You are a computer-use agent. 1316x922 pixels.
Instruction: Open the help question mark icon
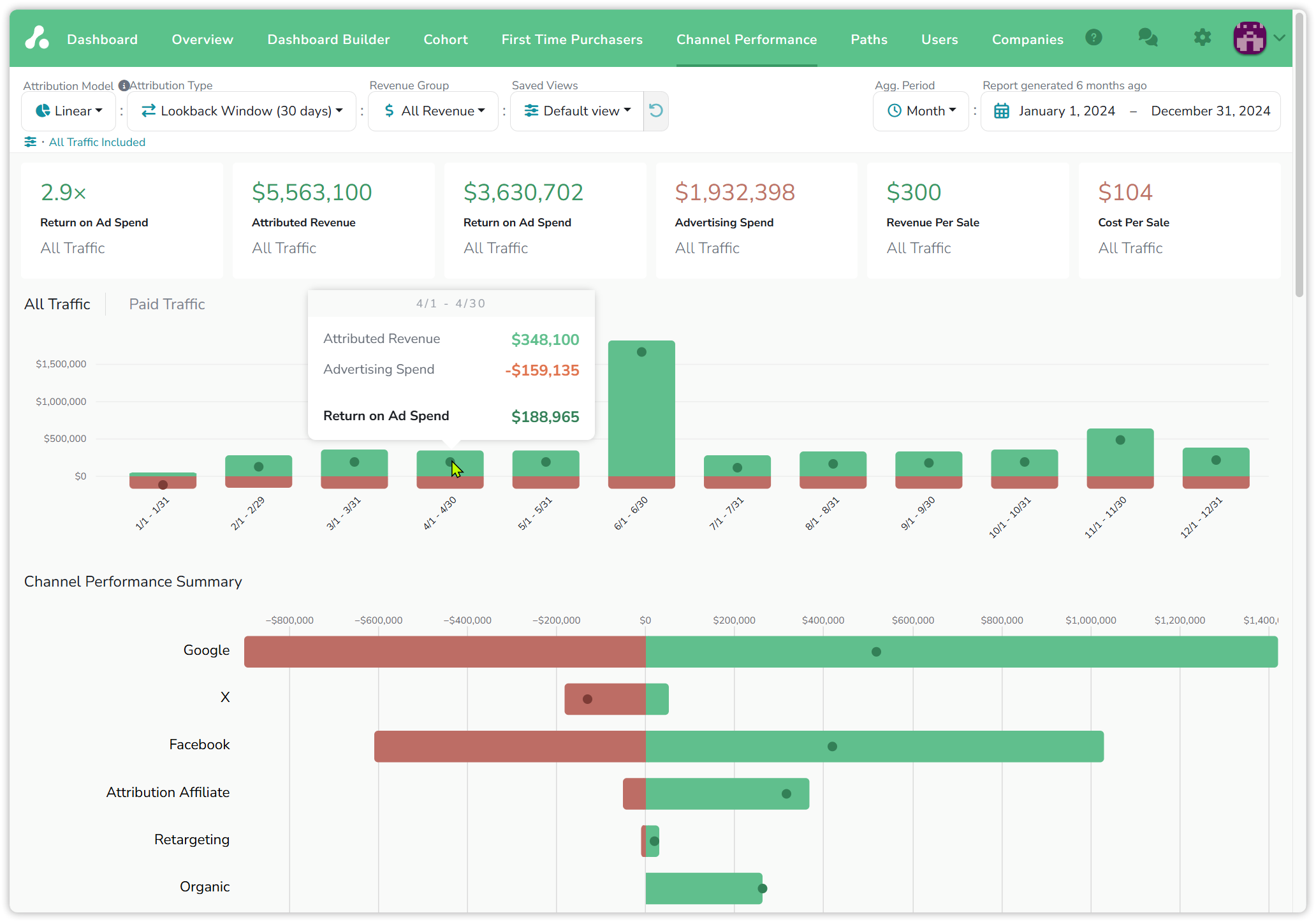[1093, 38]
